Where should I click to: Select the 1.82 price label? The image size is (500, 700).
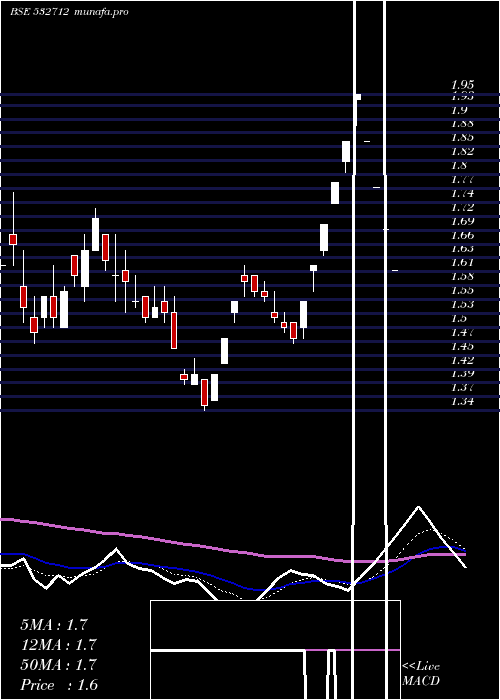click(x=462, y=151)
